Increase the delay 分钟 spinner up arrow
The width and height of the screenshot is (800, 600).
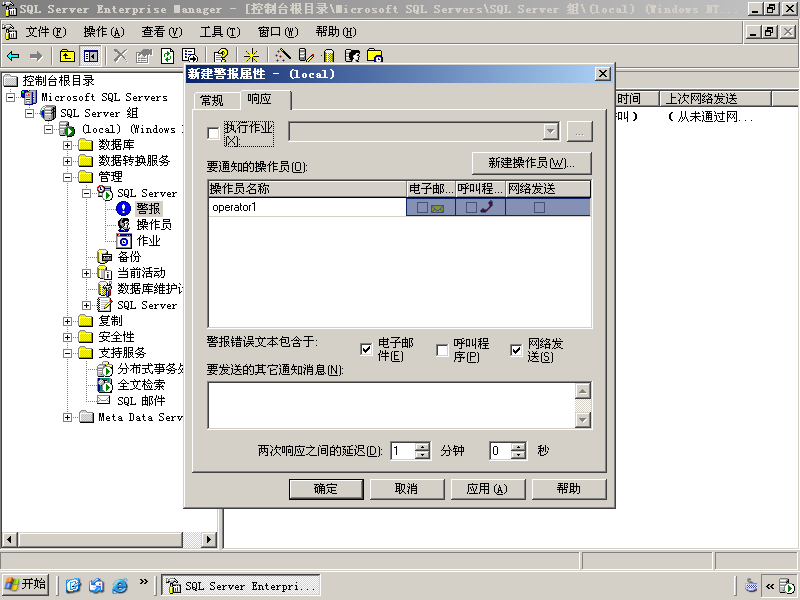click(x=422, y=446)
